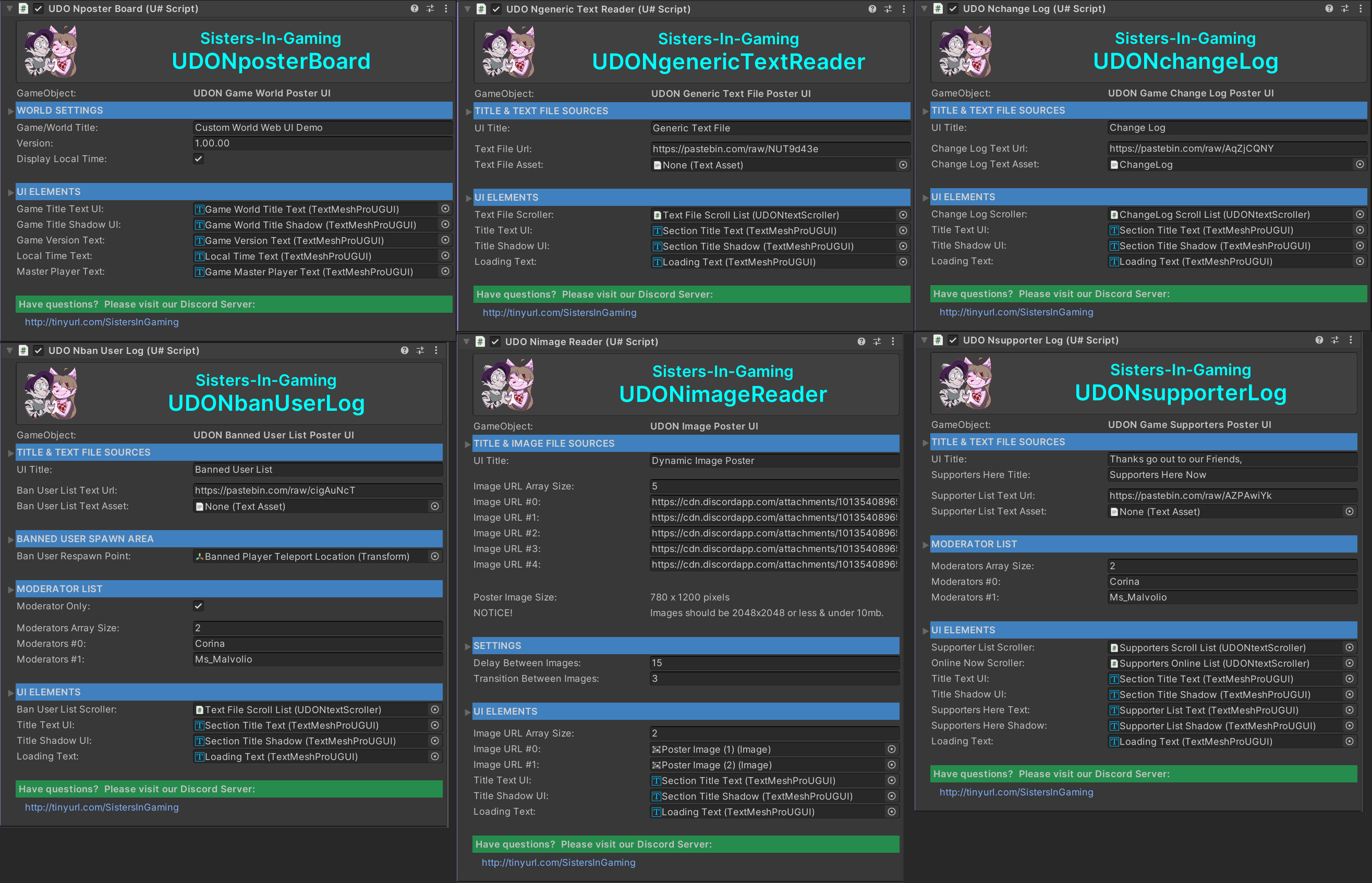Open the help icon on UDO Nposter Board
The width and height of the screenshot is (1372, 883).
(x=414, y=8)
